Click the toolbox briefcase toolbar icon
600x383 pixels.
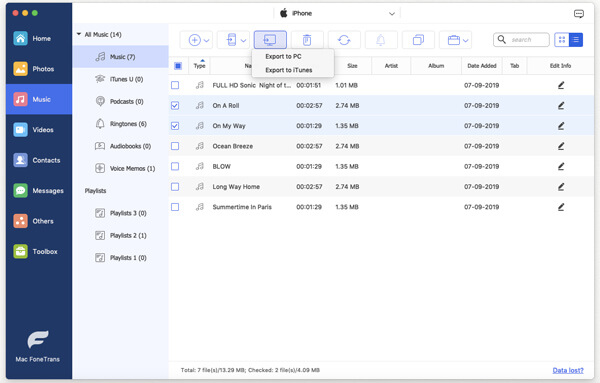(454, 40)
